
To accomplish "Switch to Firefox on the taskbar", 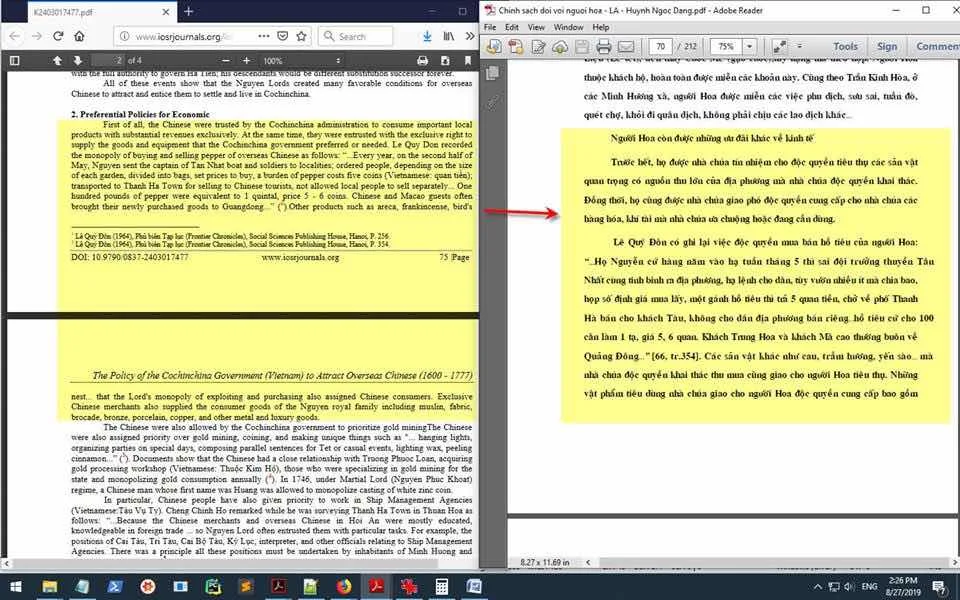I will pyautogui.click(x=344, y=587).
